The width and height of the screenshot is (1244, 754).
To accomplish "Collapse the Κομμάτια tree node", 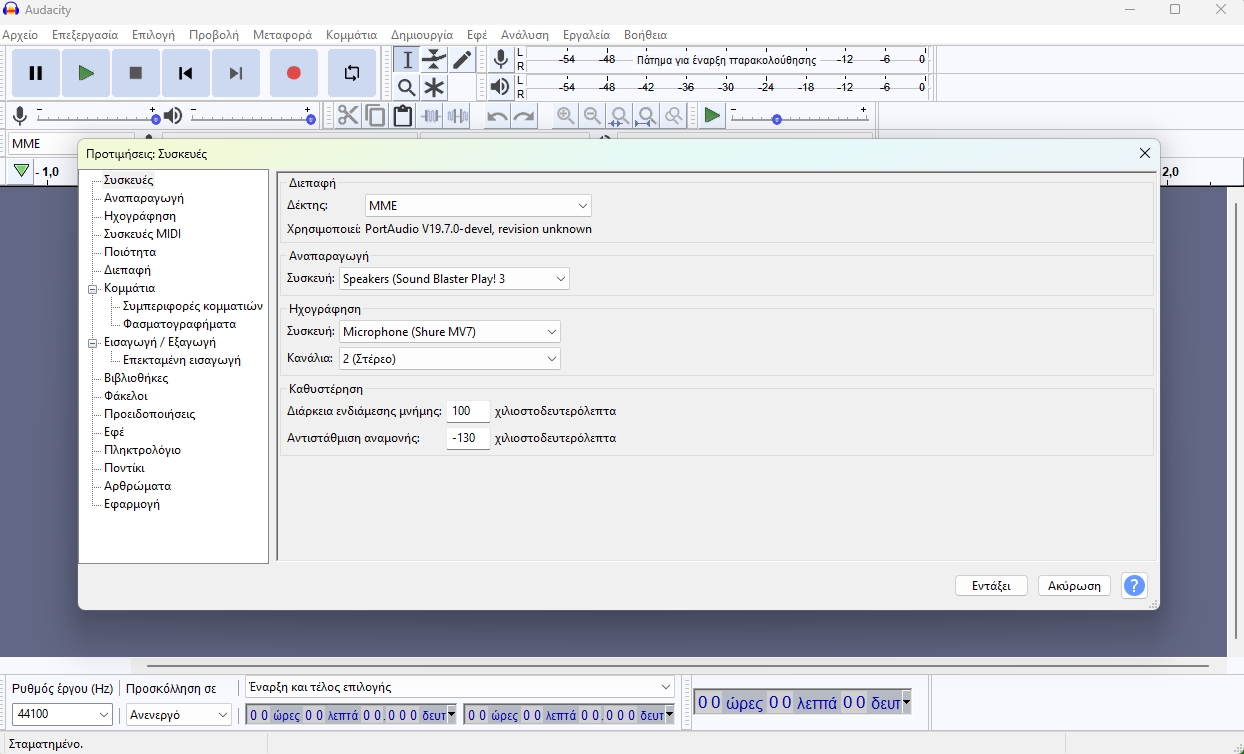I will click(x=92, y=288).
